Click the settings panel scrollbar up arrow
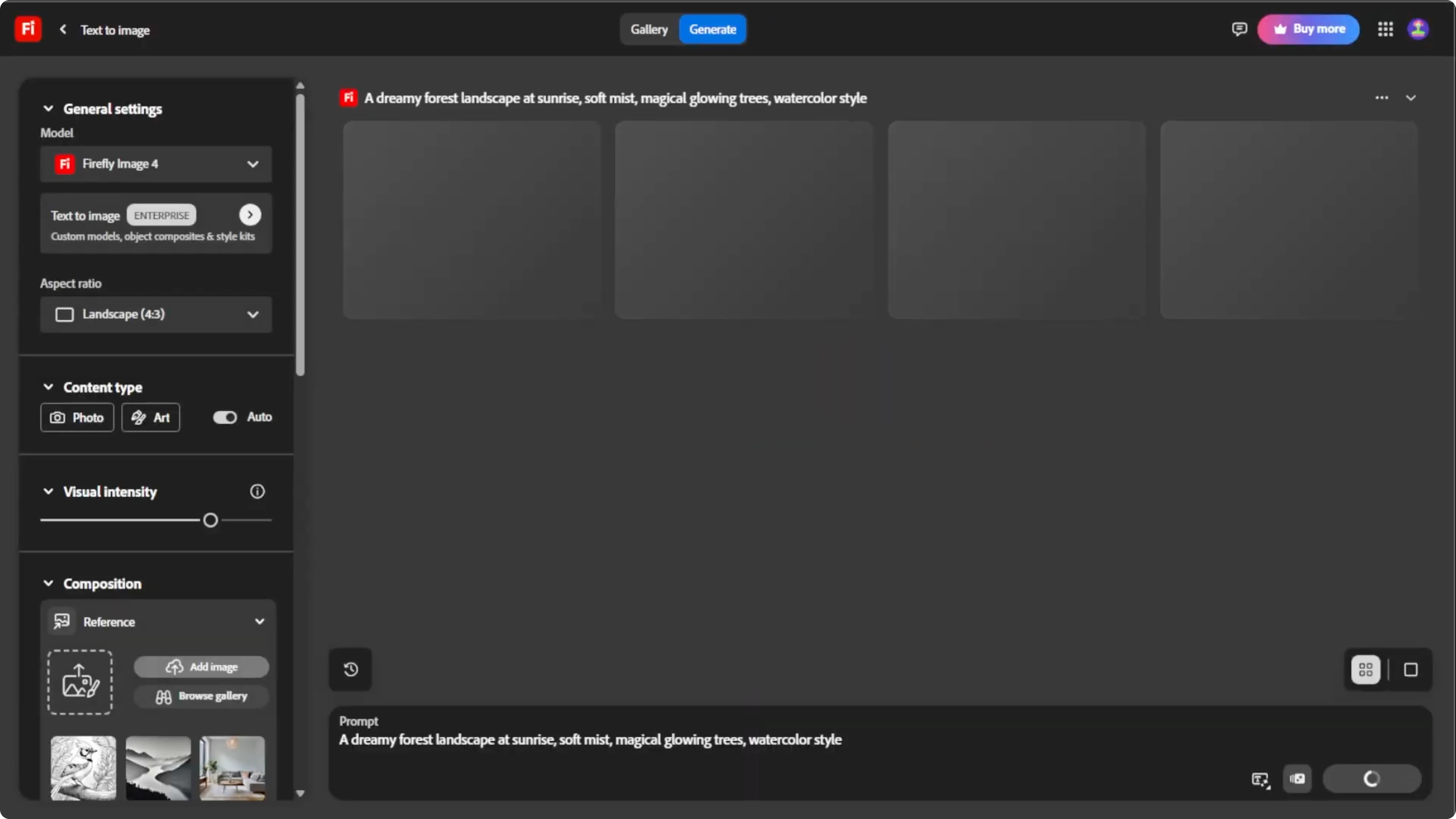 300,85
